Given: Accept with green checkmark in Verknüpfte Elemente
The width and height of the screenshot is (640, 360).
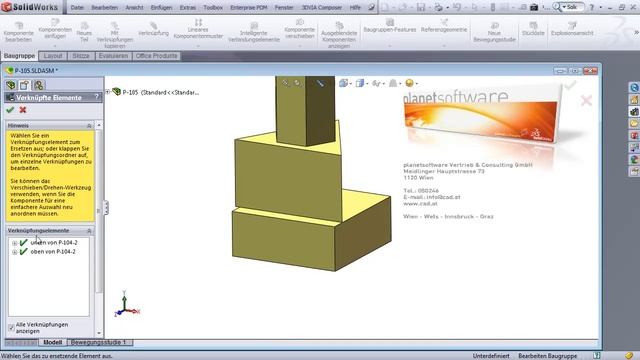Looking at the screenshot, I should click(10, 110).
